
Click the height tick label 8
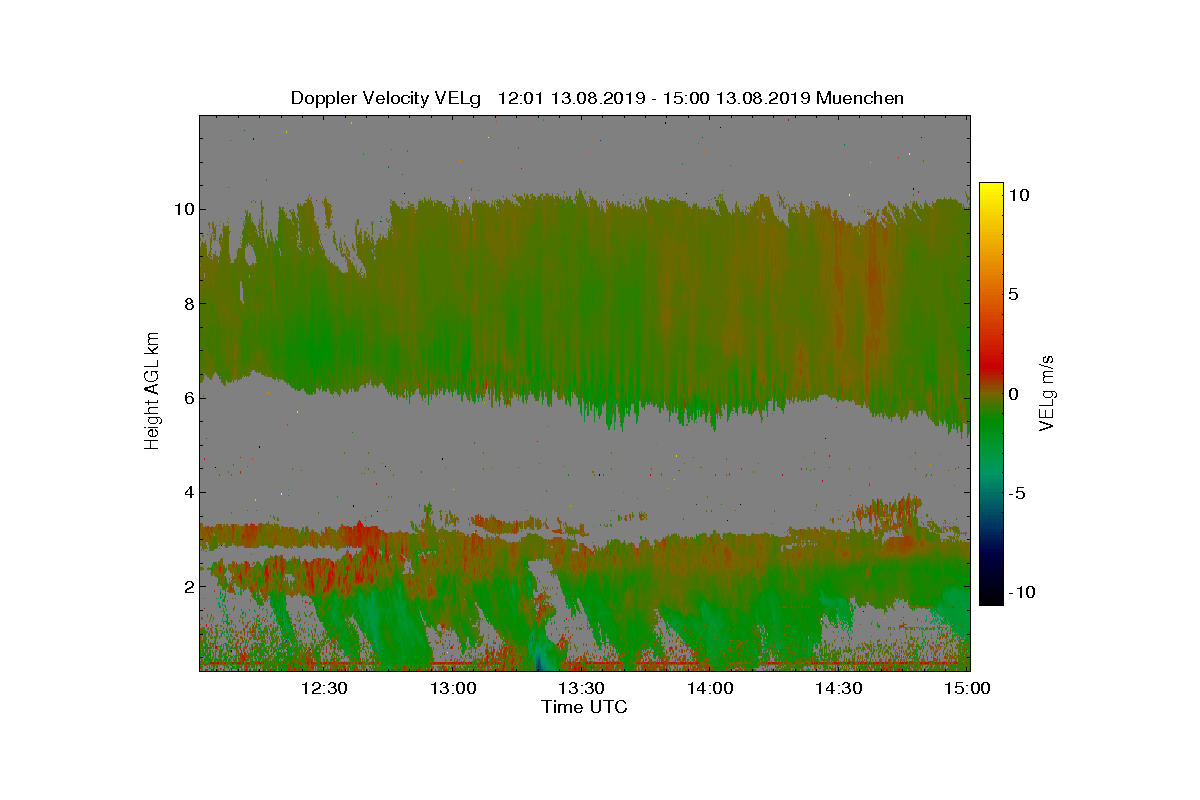click(x=188, y=303)
